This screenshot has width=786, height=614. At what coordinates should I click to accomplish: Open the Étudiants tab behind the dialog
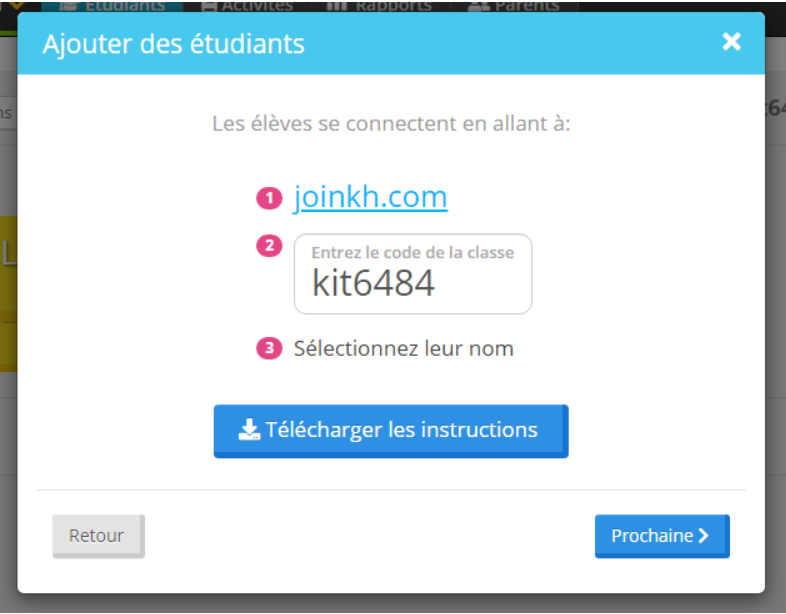[x=112, y=6]
